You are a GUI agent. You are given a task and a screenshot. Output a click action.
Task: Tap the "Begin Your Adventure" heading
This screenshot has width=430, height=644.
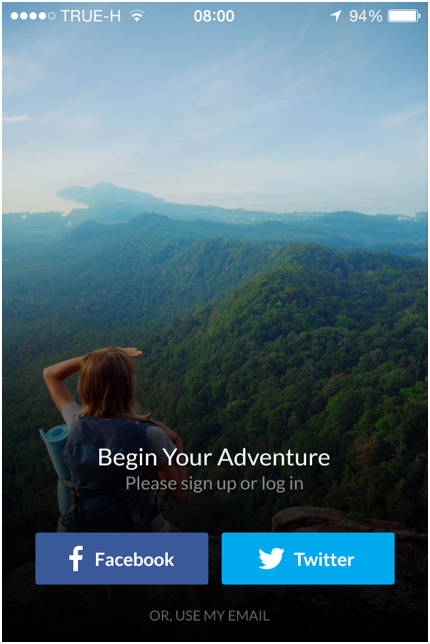click(x=214, y=457)
